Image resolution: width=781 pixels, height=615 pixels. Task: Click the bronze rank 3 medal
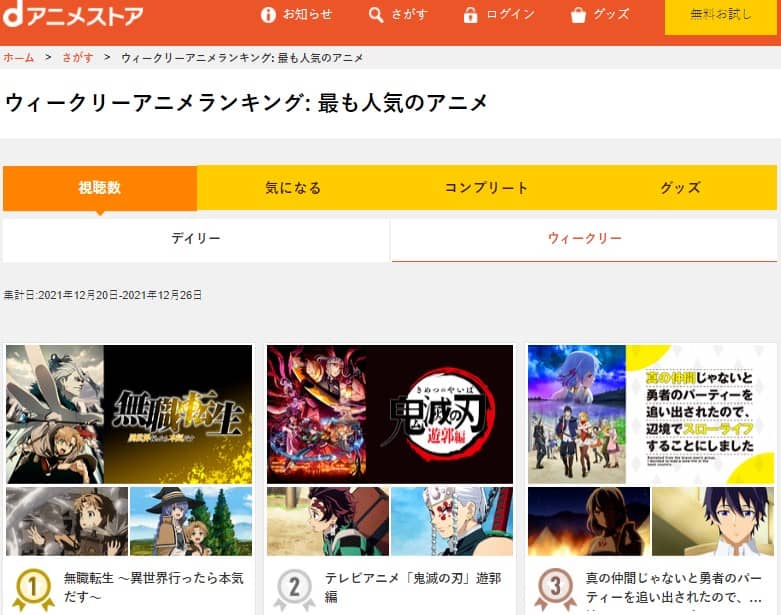(x=555, y=588)
